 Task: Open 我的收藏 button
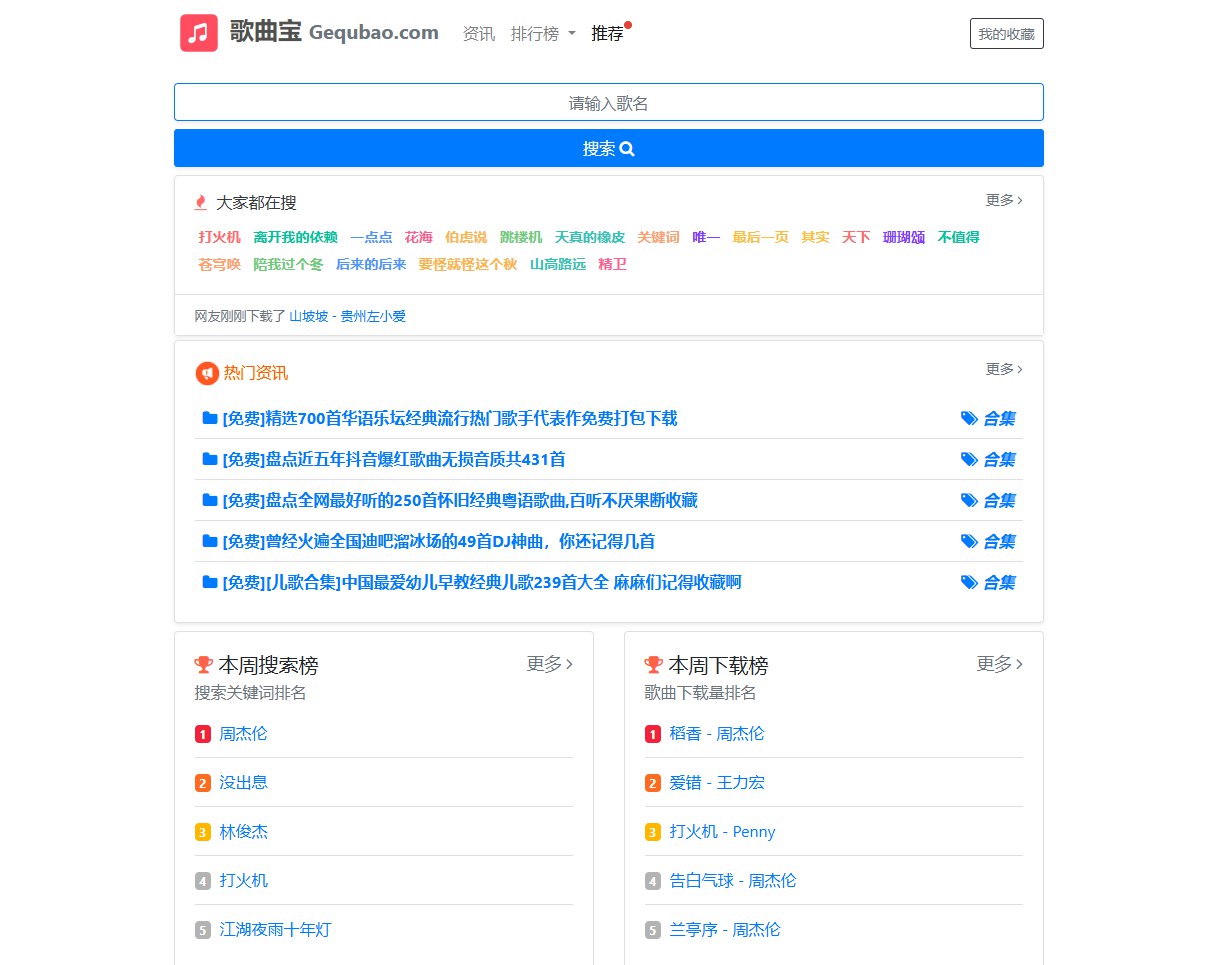click(1006, 33)
